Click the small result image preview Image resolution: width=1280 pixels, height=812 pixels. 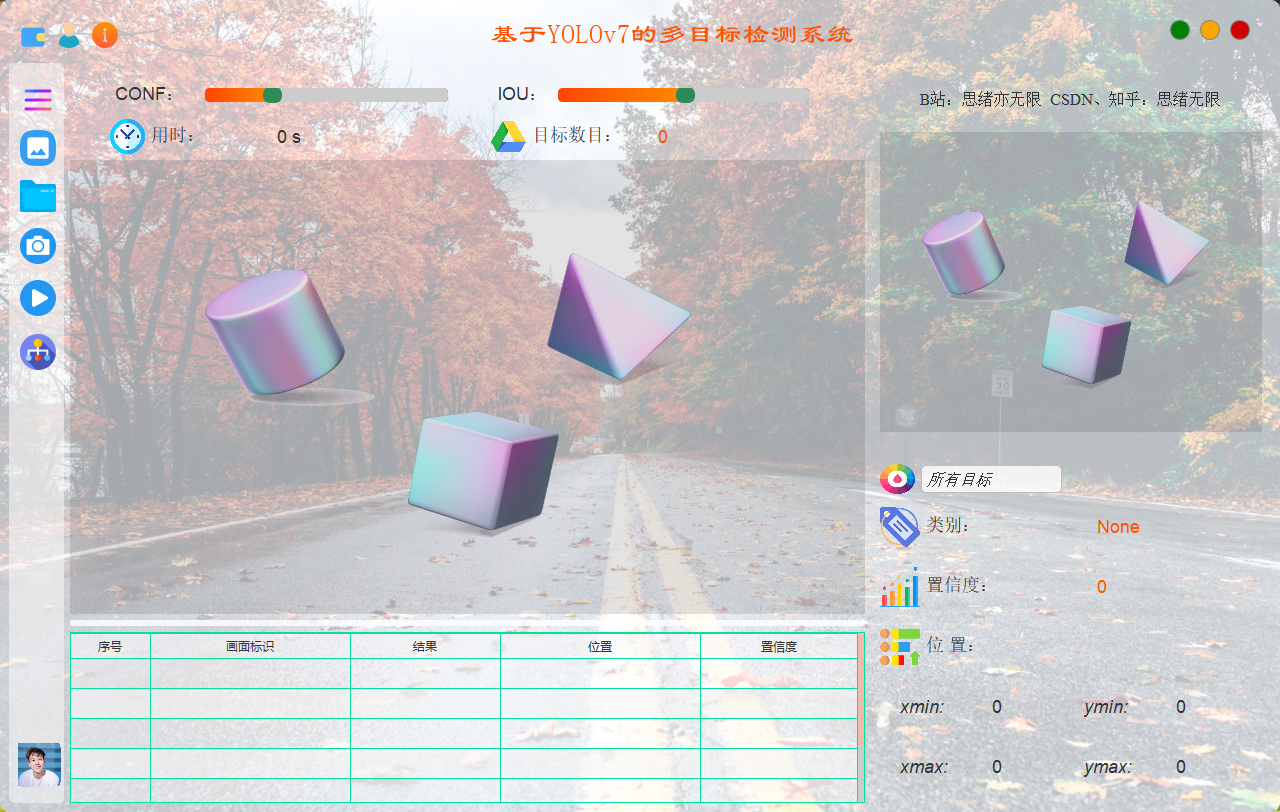[x=1071, y=282]
